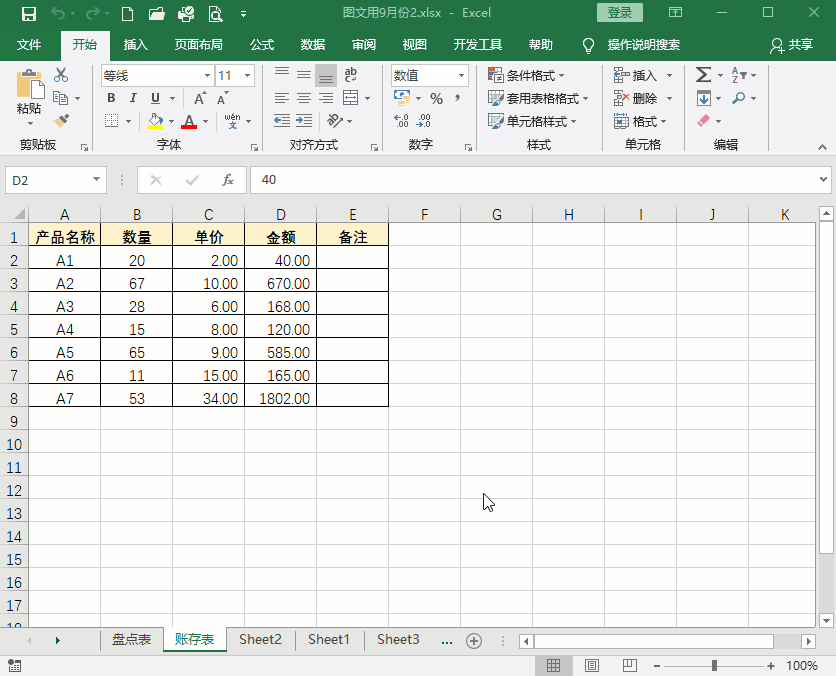This screenshot has height=676, width=836.
Task: Switch to the 页面布局 ribbon tab
Action: pyautogui.click(x=199, y=45)
